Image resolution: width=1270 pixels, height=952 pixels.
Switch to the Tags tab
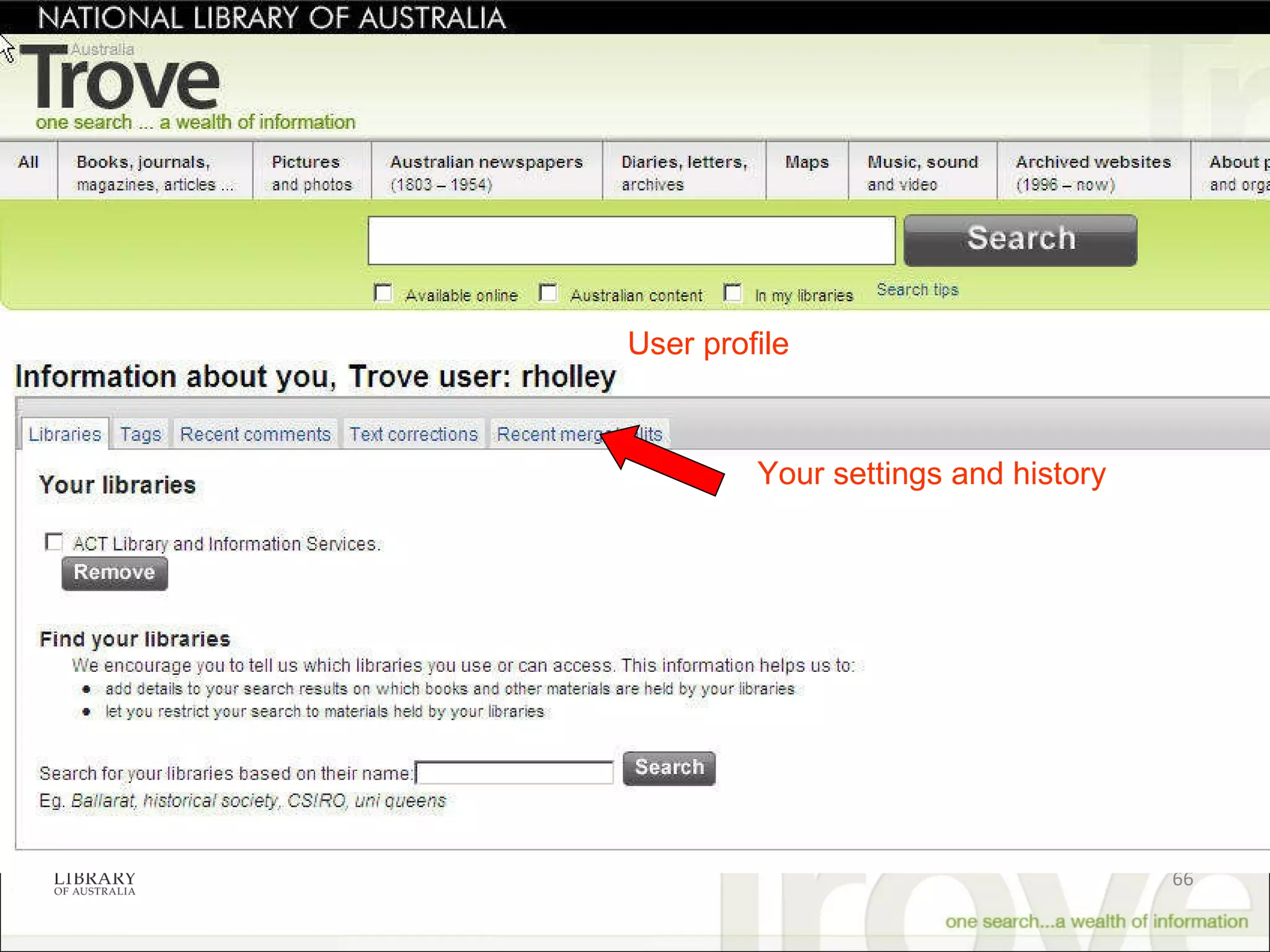coord(141,434)
